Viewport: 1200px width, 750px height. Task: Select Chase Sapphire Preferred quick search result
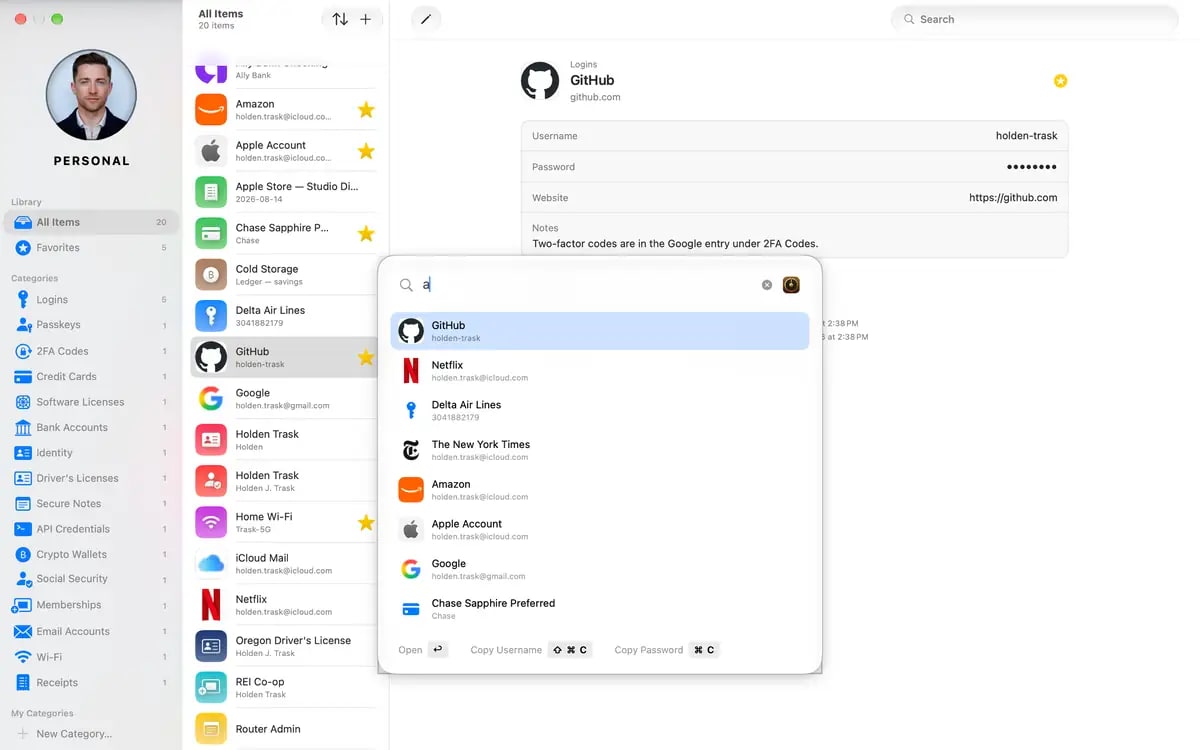pos(600,609)
